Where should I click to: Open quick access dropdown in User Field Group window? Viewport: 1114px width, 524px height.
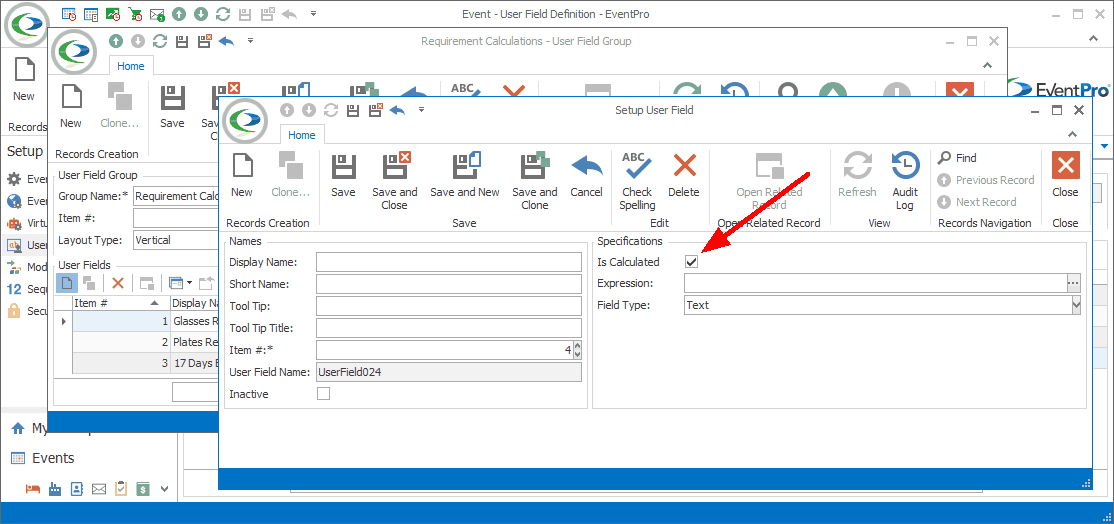coord(250,41)
